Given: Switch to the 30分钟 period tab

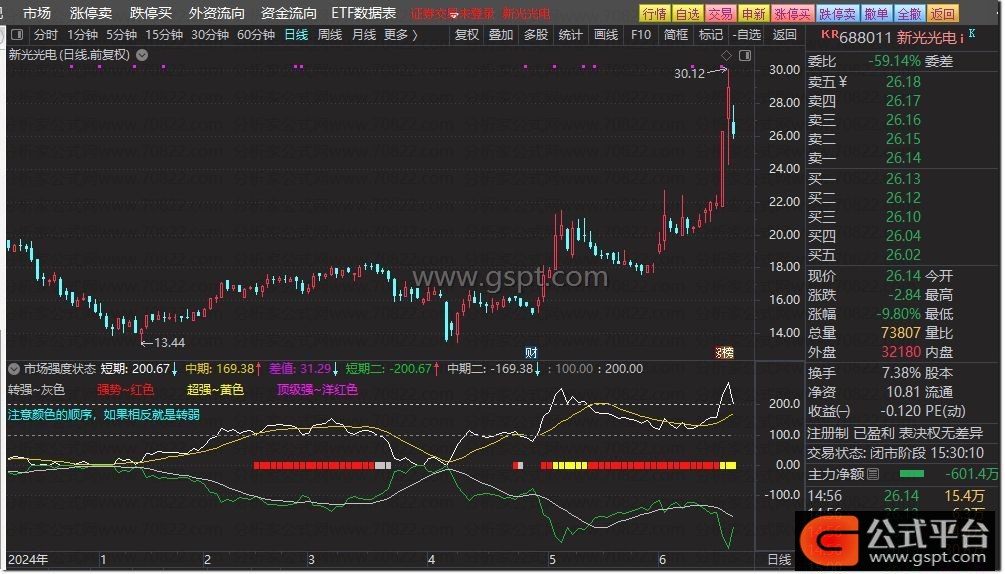Looking at the screenshot, I should pos(210,35).
